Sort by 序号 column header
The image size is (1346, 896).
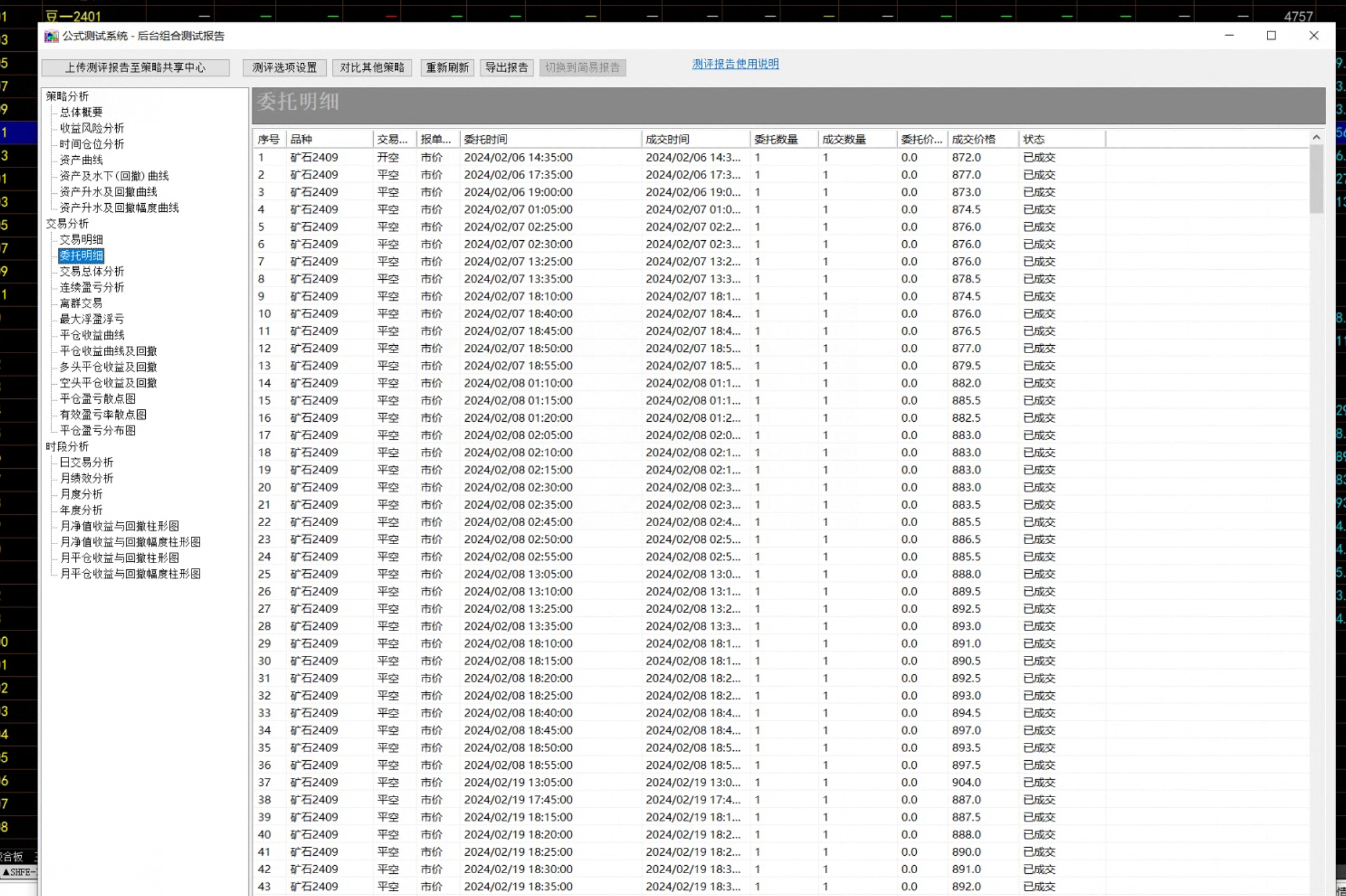tap(269, 140)
